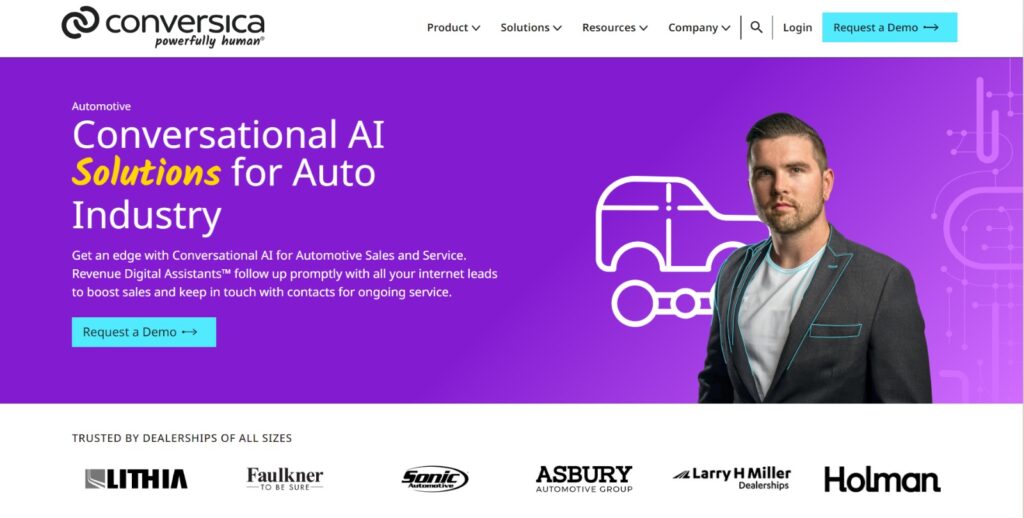Expand the Resources dropdown chevron
The height and width of the screenshot is (518, 1024).
click(643, 28)
